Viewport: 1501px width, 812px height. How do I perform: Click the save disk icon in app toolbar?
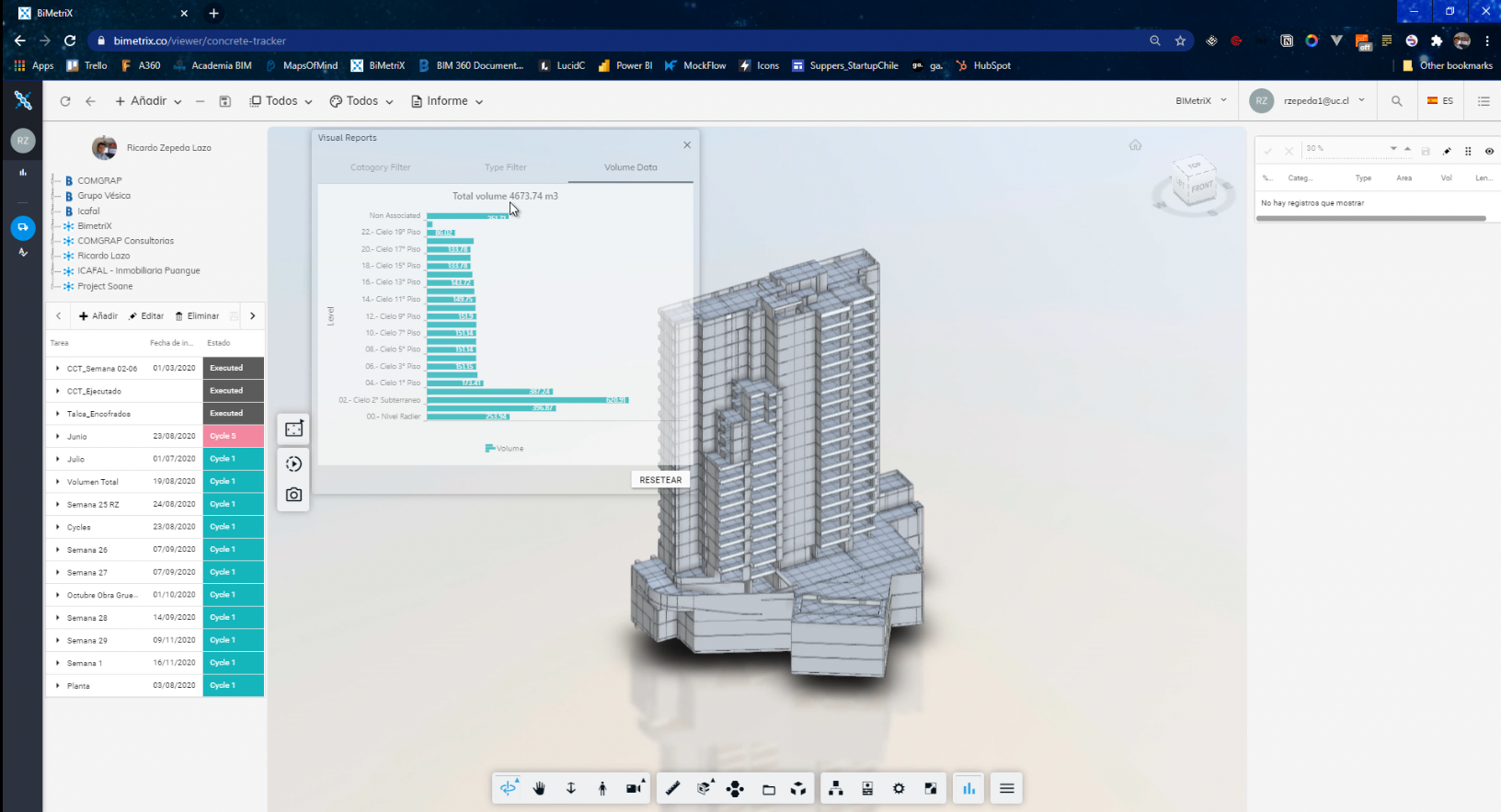coord(225,101)
